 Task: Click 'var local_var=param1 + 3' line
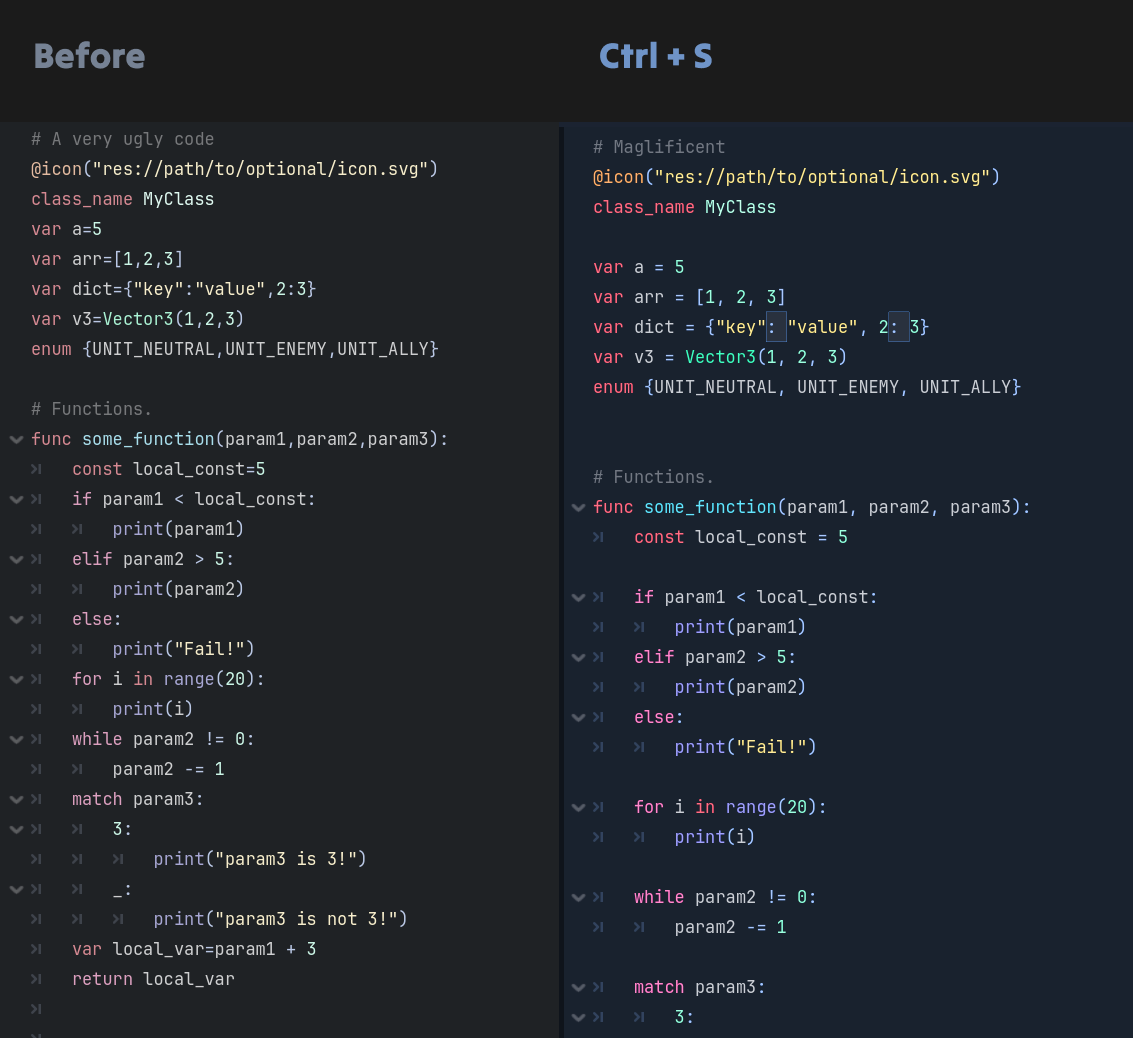pos(194,949)
